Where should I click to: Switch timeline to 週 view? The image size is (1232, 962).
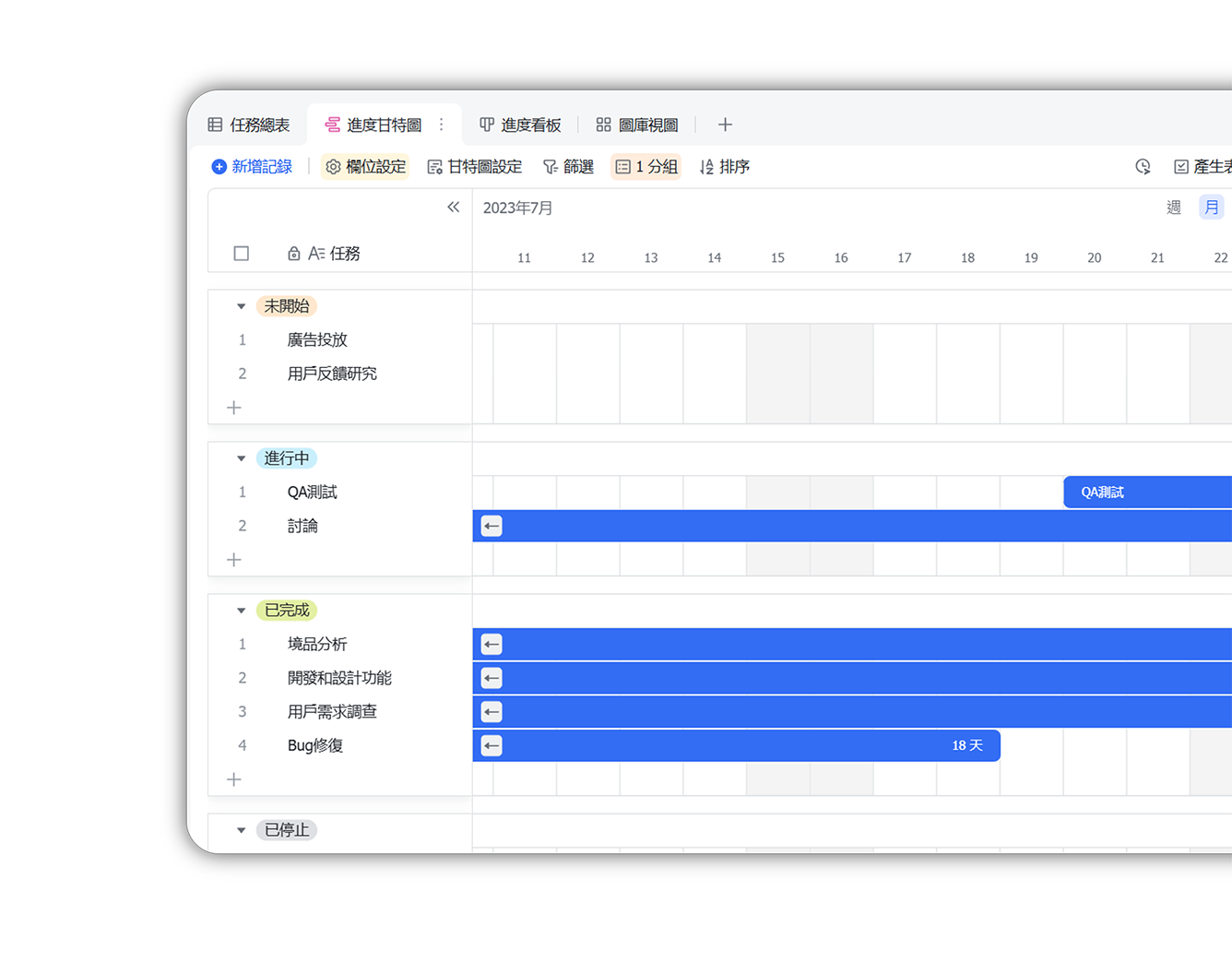(x=1174, y=208)
